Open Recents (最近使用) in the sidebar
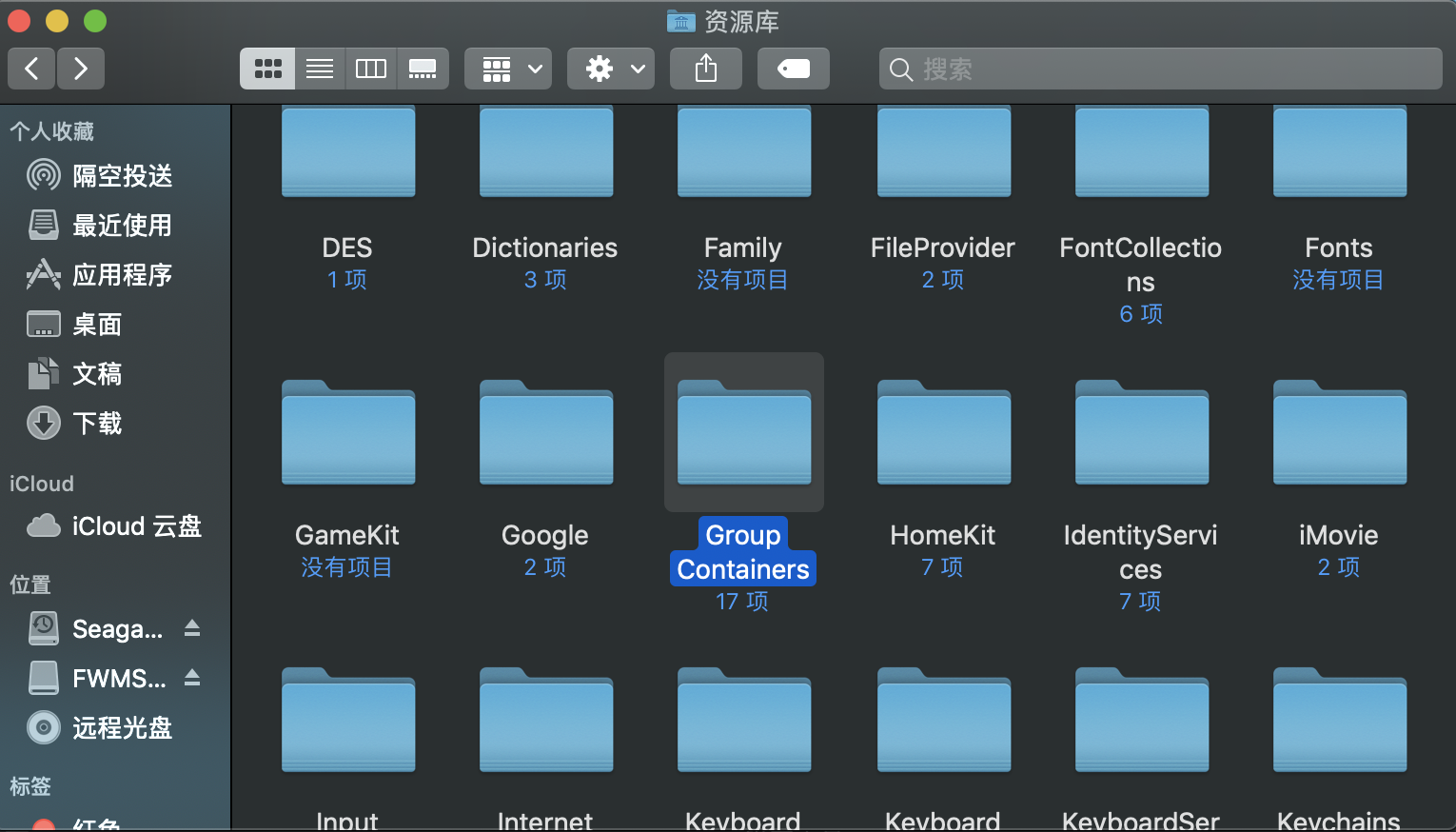Image resolution: width=1456 pixels, height=832 pixels. [x=114, y=225]
